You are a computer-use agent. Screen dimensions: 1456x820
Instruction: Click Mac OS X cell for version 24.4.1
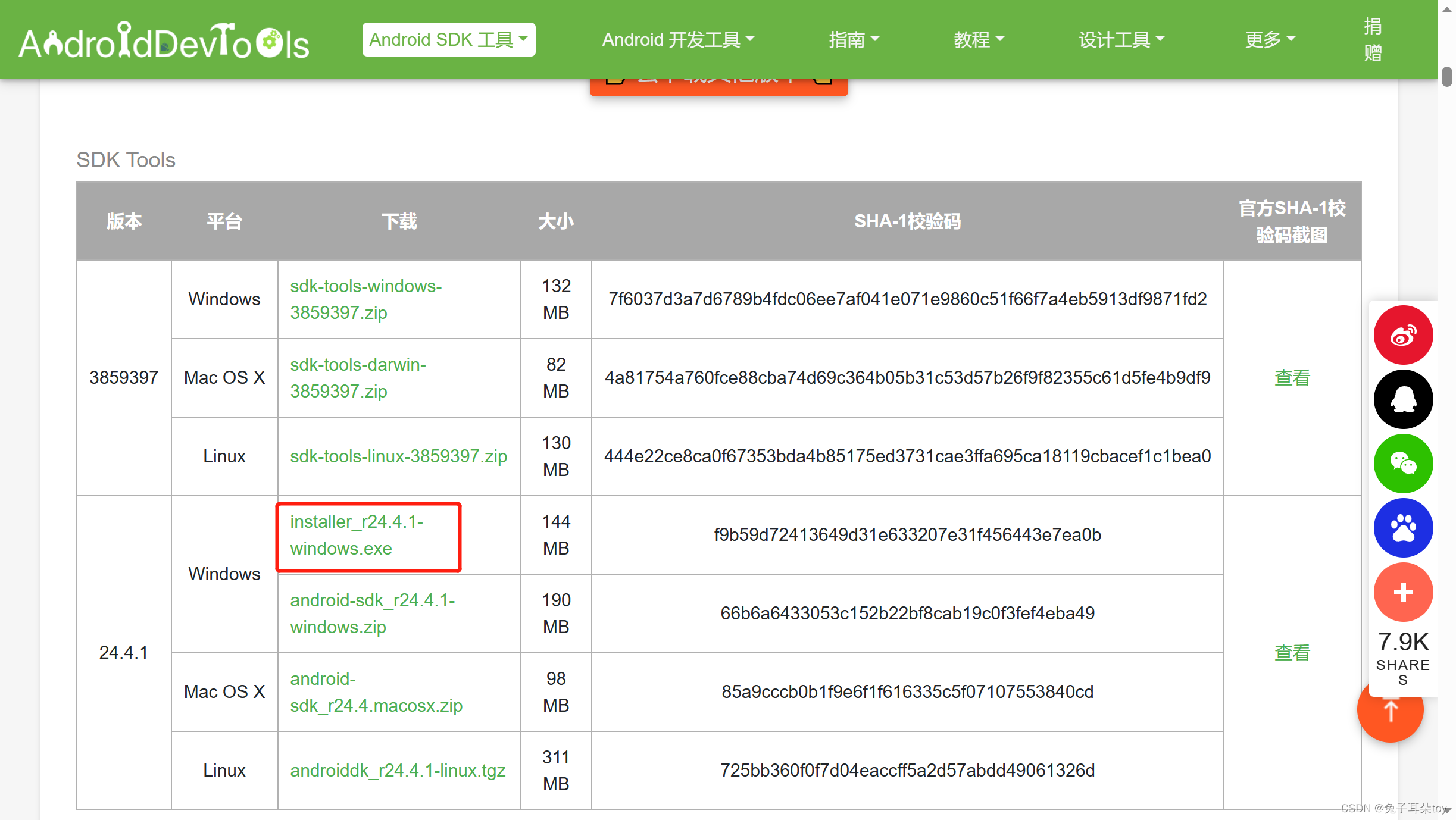[224, 692]
